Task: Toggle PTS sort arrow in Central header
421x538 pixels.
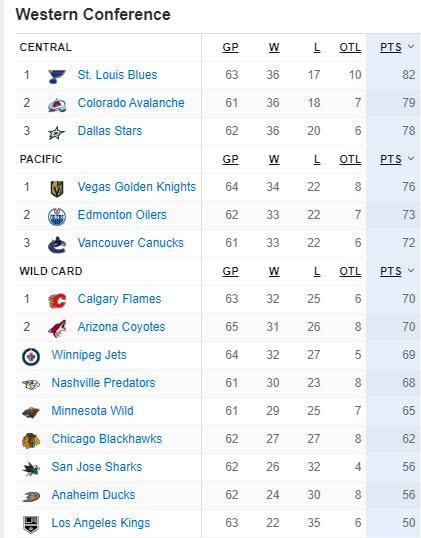Action: 411,47
